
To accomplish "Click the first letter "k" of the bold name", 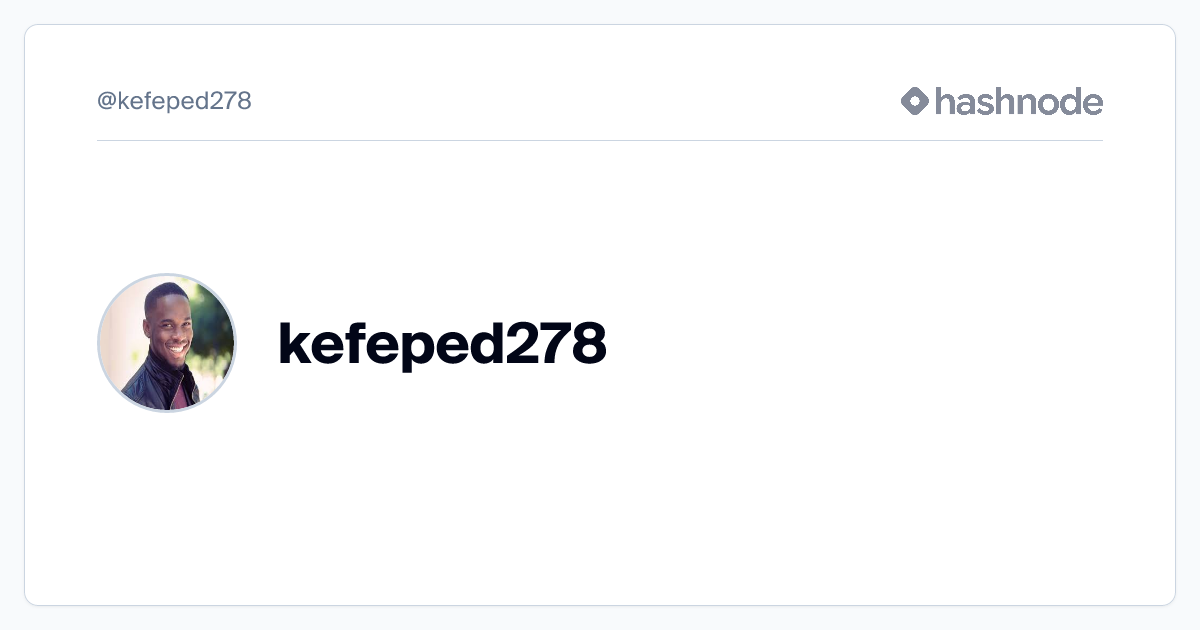I will [x=293, y=343].
